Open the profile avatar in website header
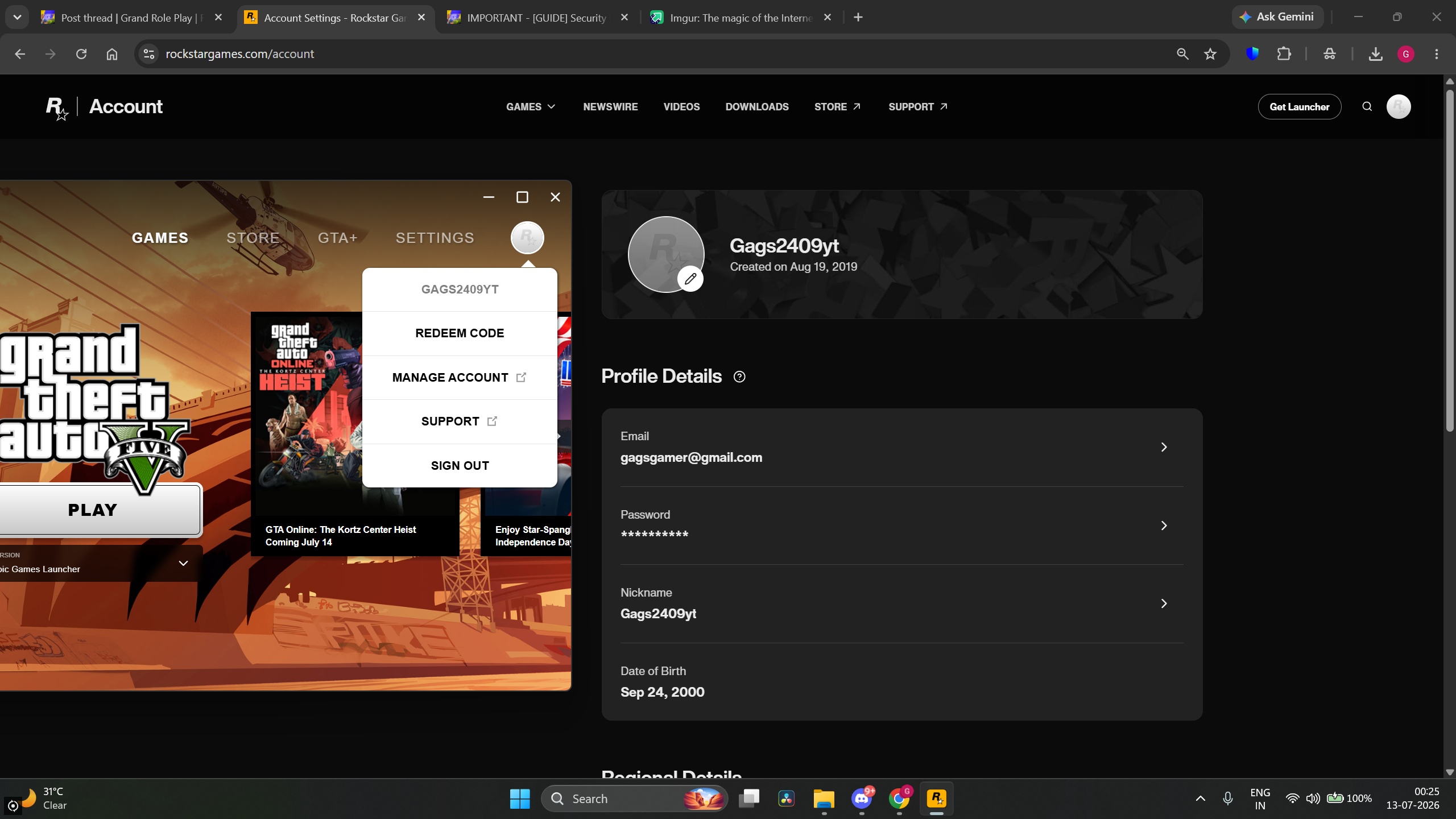 [1399, 106]
